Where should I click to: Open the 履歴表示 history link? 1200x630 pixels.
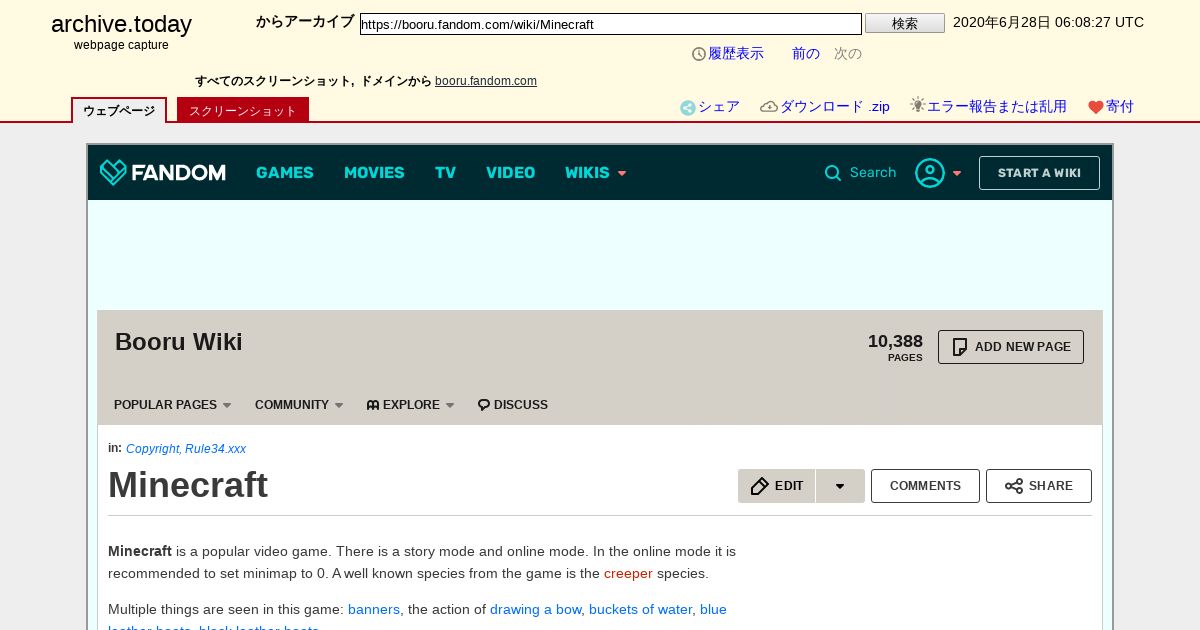click(736, 54)
